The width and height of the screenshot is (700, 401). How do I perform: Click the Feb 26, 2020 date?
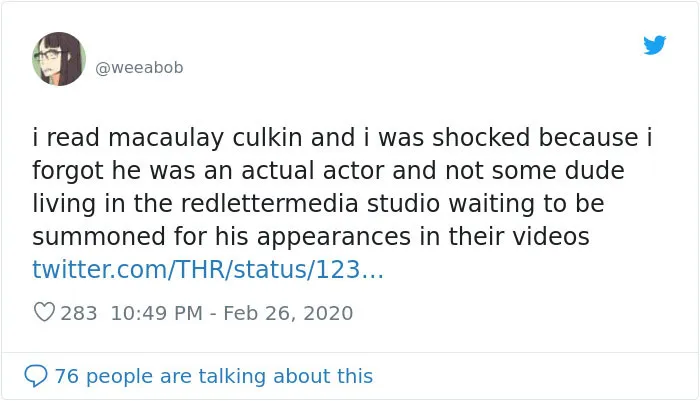[x=288, y=313]
